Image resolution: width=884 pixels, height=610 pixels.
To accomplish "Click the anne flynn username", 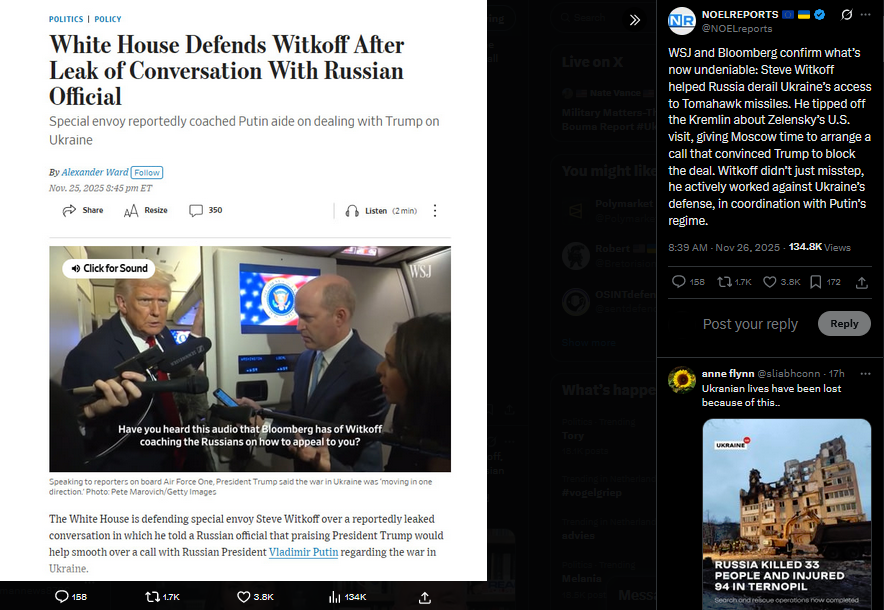I will [728, 373].
